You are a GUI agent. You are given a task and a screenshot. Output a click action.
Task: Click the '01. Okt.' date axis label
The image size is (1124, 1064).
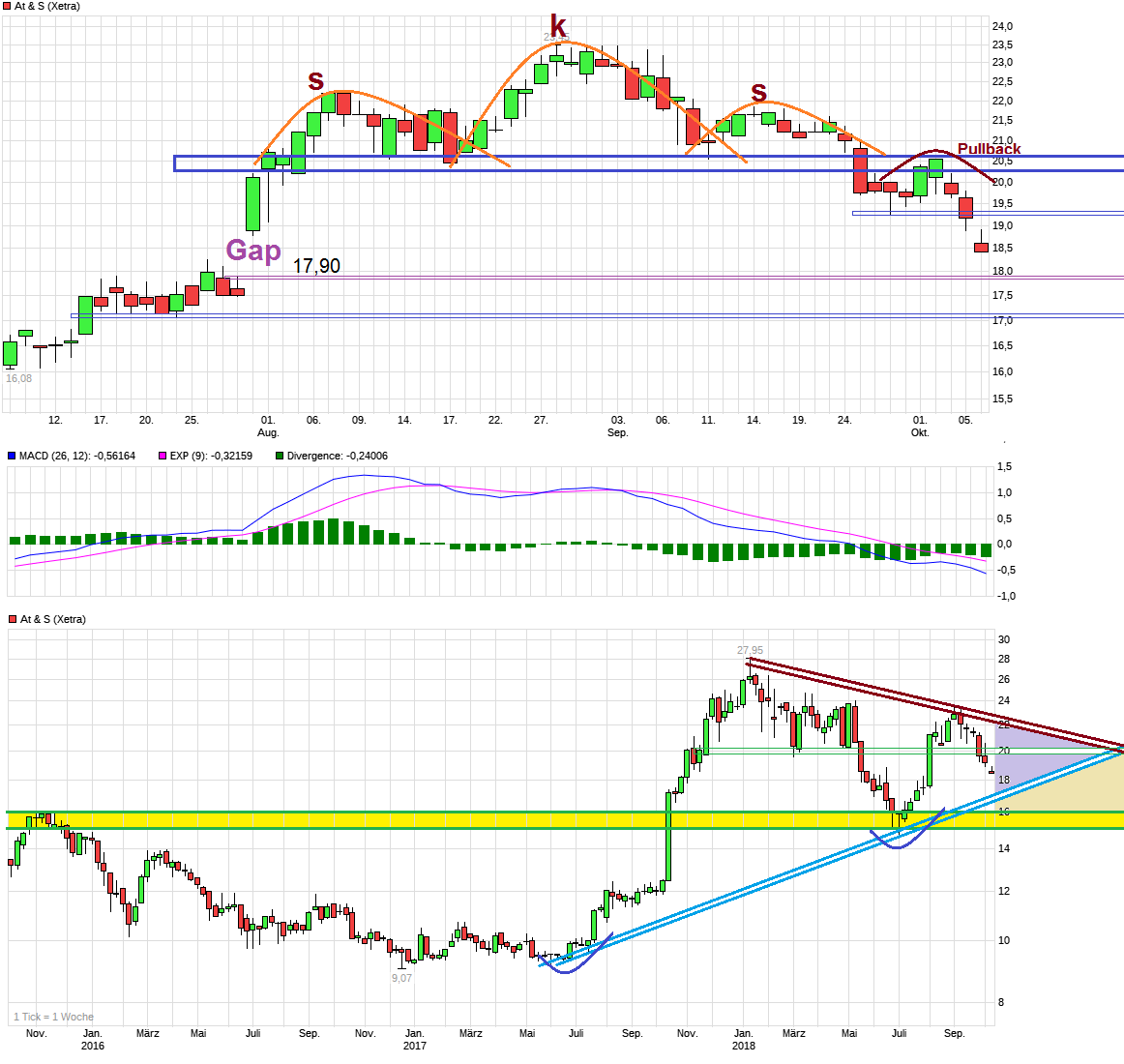click(920, 427)
